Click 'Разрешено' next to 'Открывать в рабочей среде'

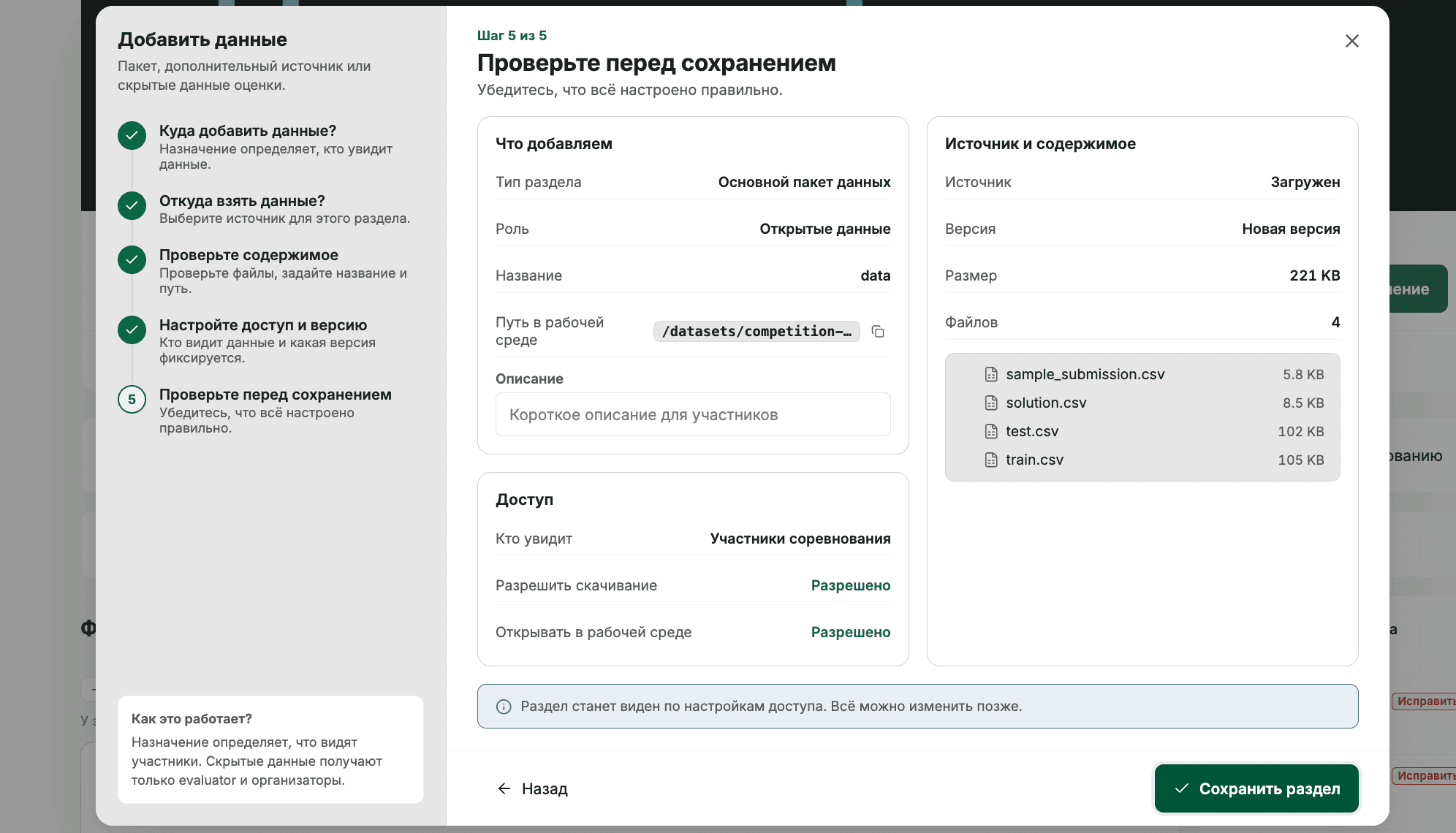pyautogui.click(x=851, y=632)
